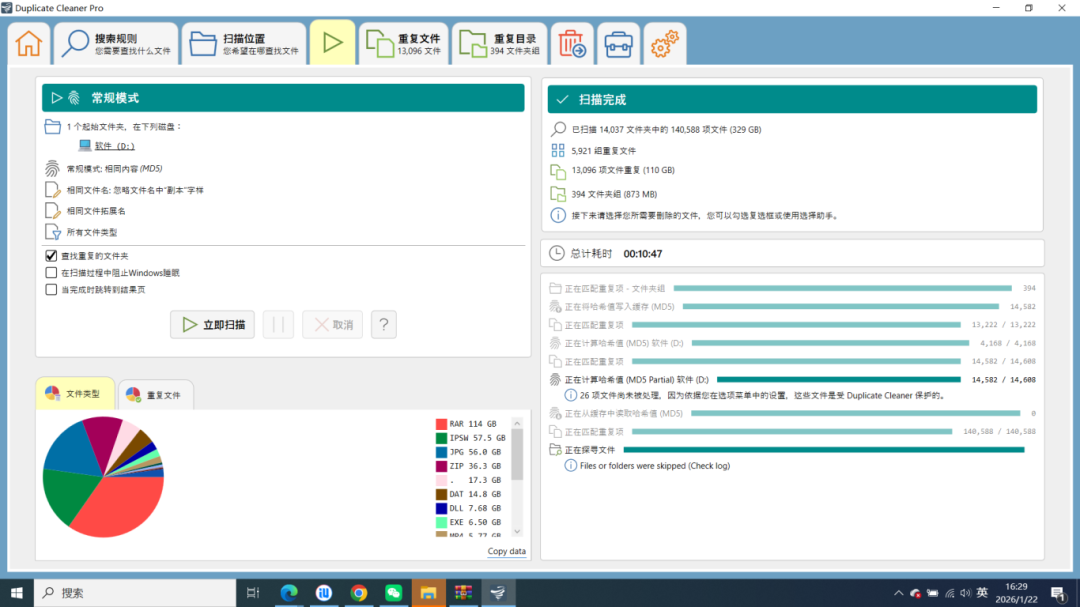1080x607 pixels.
Task: Uncheck 查找重复的文件夹 checkbox
Action: pos(51,256)
